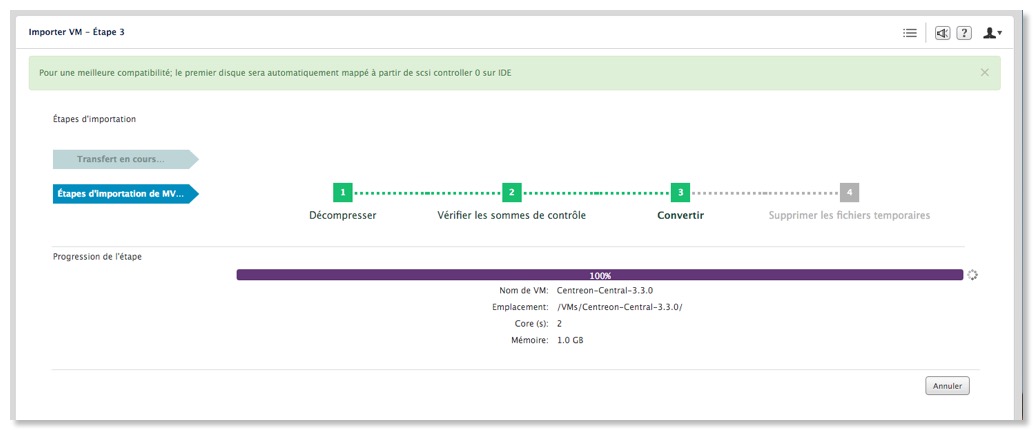
Task: Click the purple 100% progress bar
Action: 600,275
